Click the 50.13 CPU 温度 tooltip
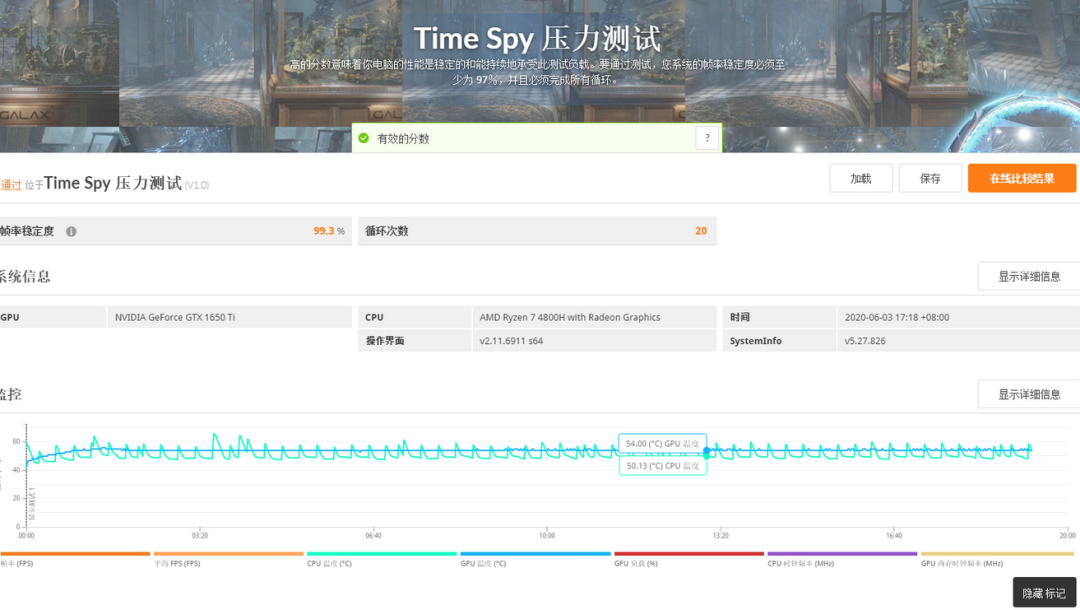 click(x=662, y=466)
